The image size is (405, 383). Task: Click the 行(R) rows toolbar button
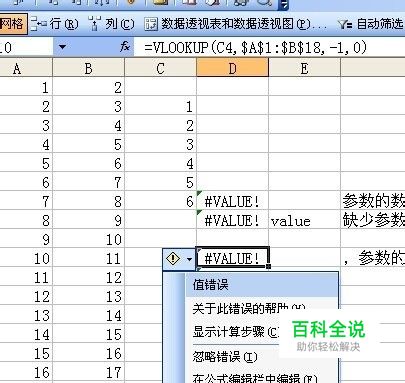point(54,24)
